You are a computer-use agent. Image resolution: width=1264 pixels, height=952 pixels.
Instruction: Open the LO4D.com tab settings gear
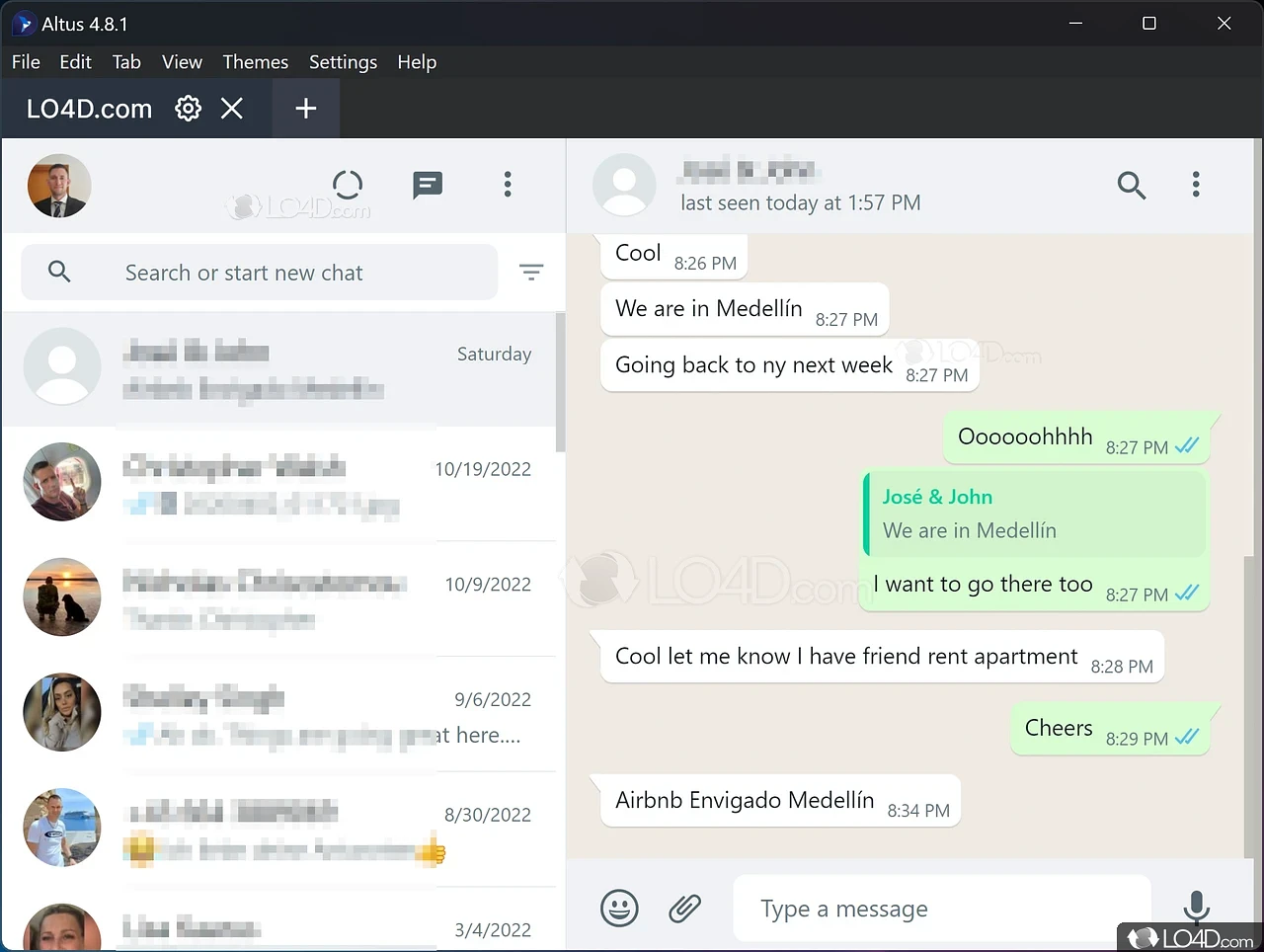pyautogui.click(x=188, y=109)
